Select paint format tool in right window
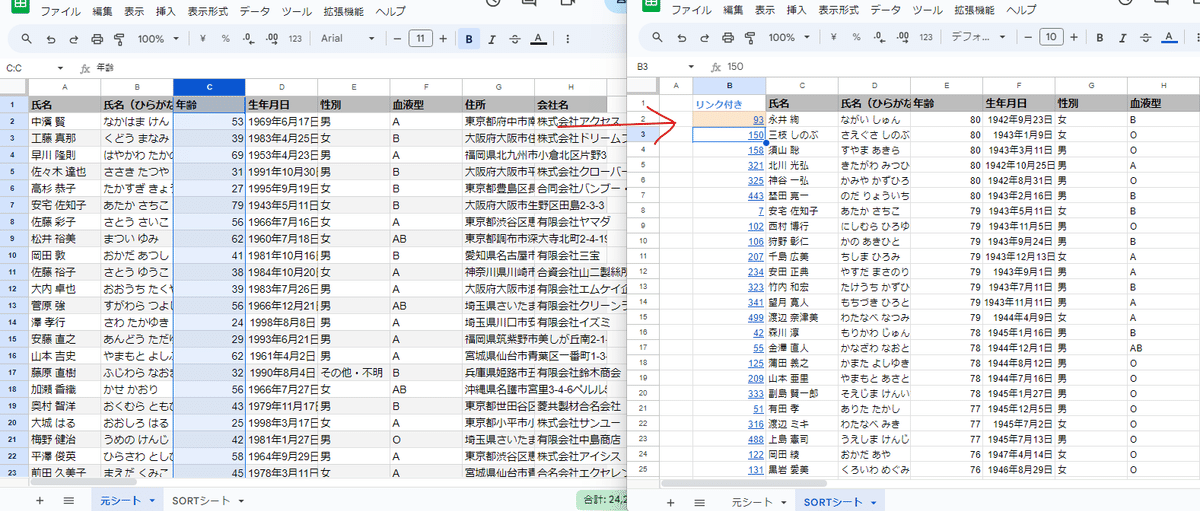The width and height of the screenshot is (1200, 511). (x=750, y=37)
